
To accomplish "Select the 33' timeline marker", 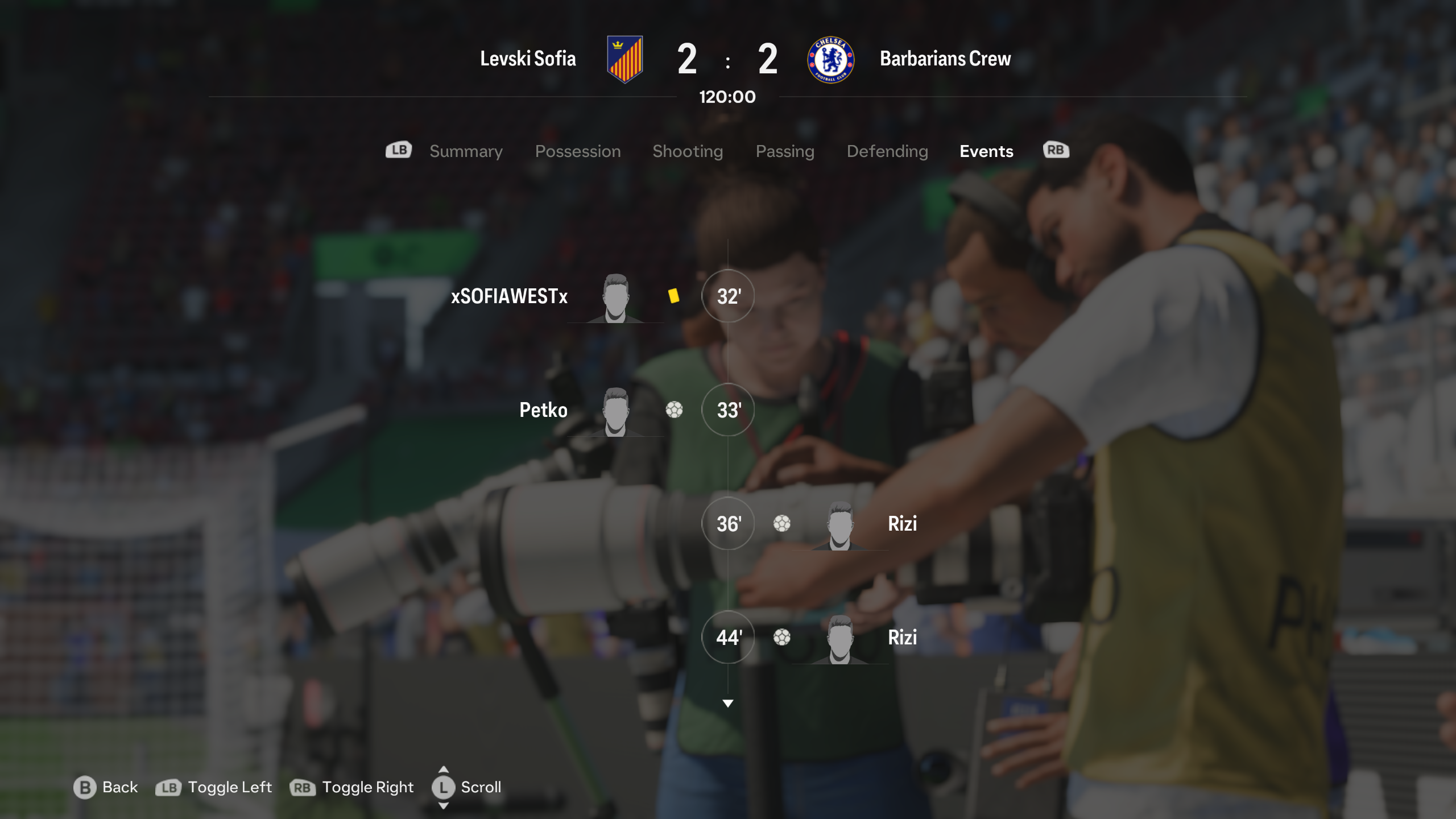I will (728, 409).
